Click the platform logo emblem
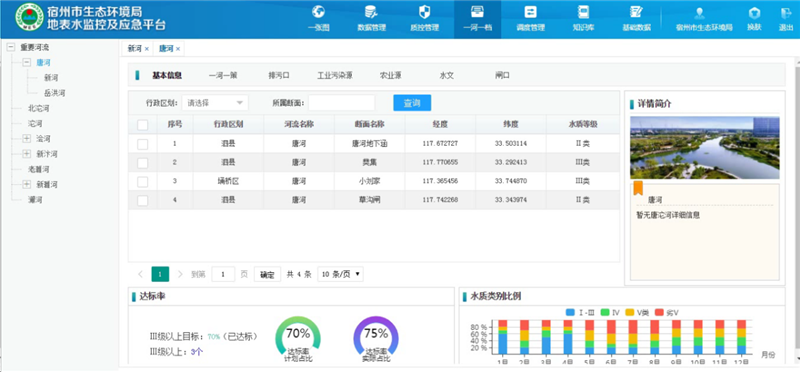This screenshot has height=372, width=800. (29, 18)
